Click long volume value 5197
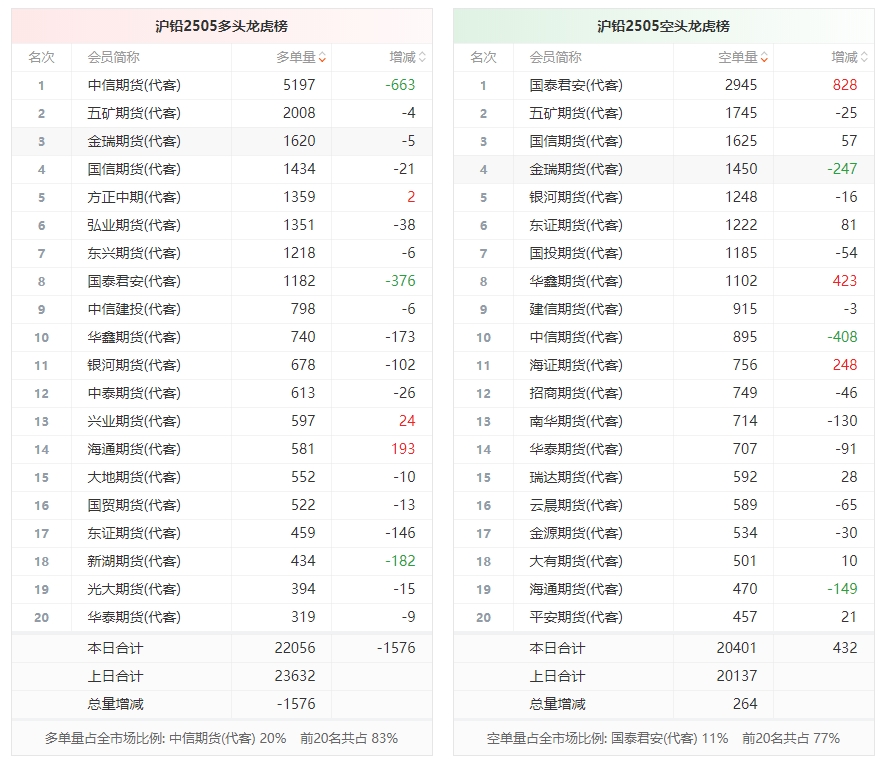 [299, 85]
